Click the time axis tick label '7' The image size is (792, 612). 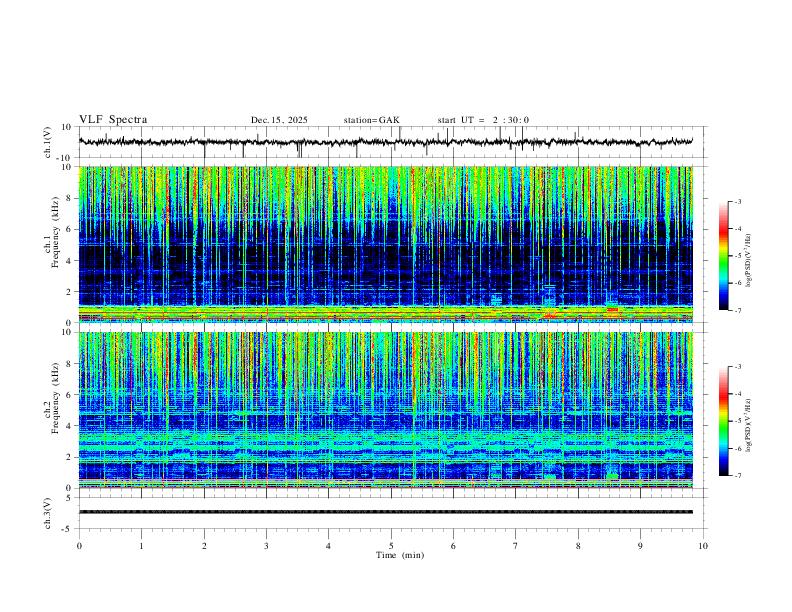pos(516,546)
